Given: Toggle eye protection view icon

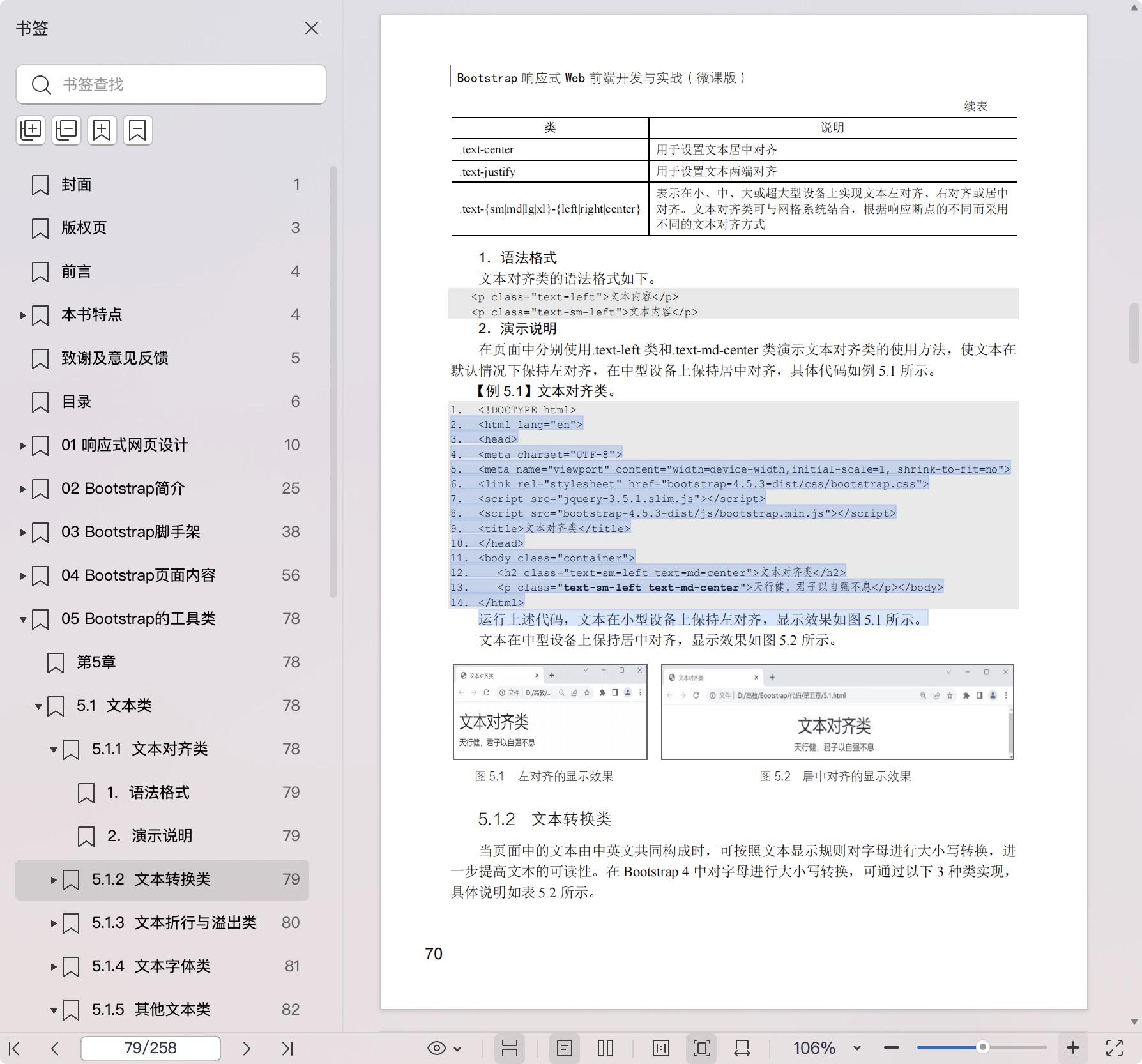Looking at the screenshot, I should (x=437, y=1048).
